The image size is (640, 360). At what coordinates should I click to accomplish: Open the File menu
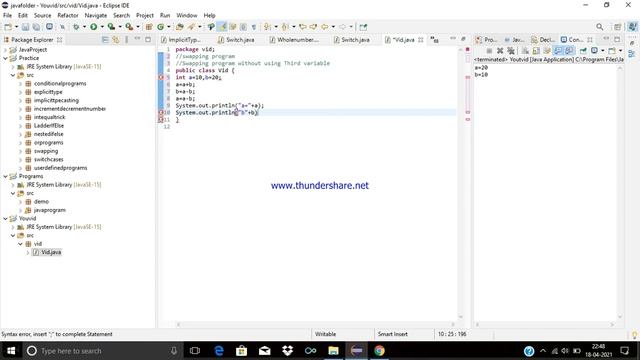pyautogui.click(x=7, y=16)
